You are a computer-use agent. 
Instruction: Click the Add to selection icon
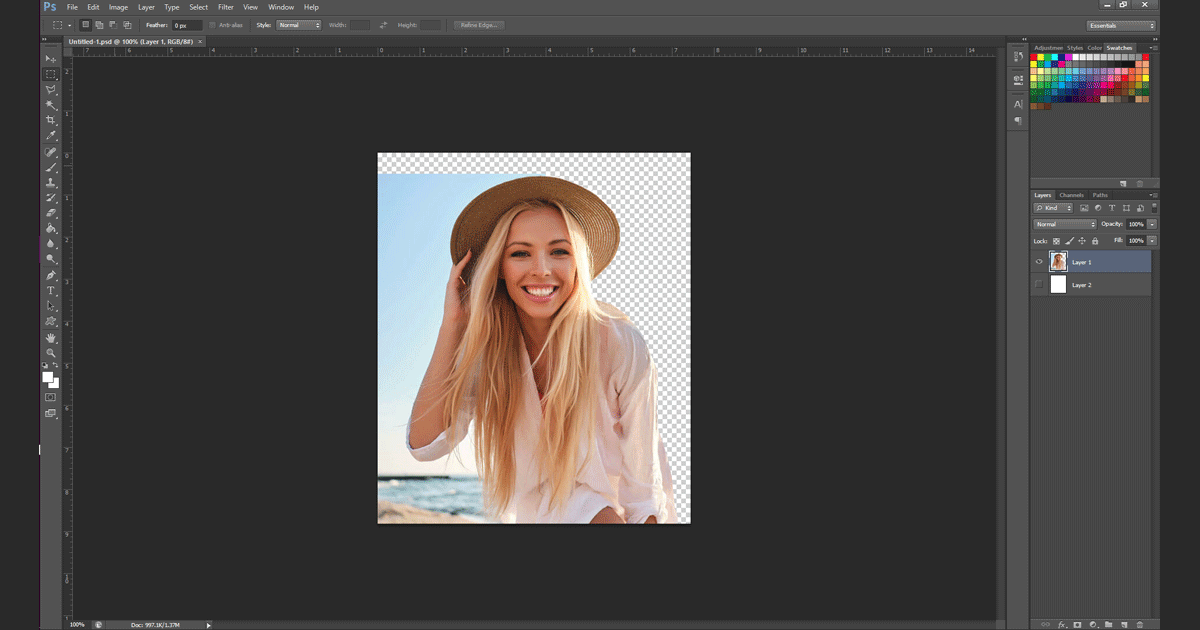coord(99,24)
